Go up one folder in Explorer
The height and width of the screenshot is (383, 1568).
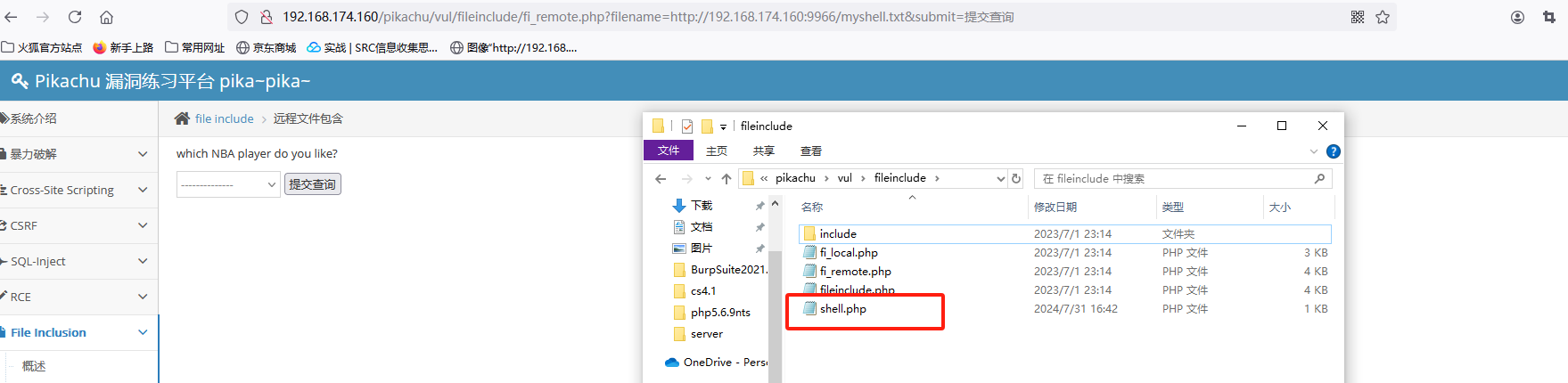coord(727,178)
